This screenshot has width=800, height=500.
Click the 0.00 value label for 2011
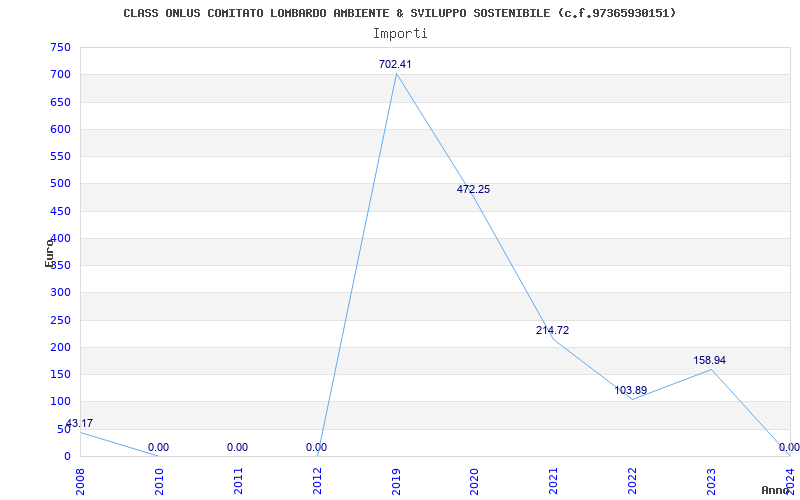tap(237, 447)
